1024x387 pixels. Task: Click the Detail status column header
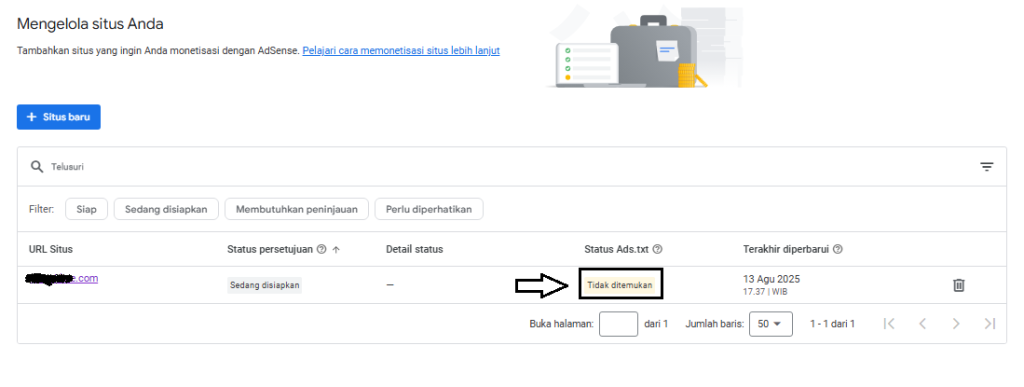coord(415,249)
